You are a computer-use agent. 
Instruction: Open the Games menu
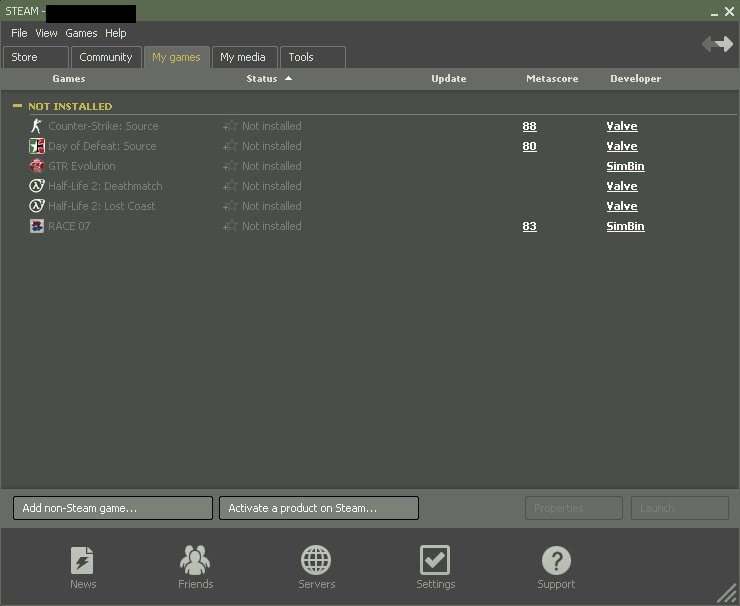click(81, 33)
